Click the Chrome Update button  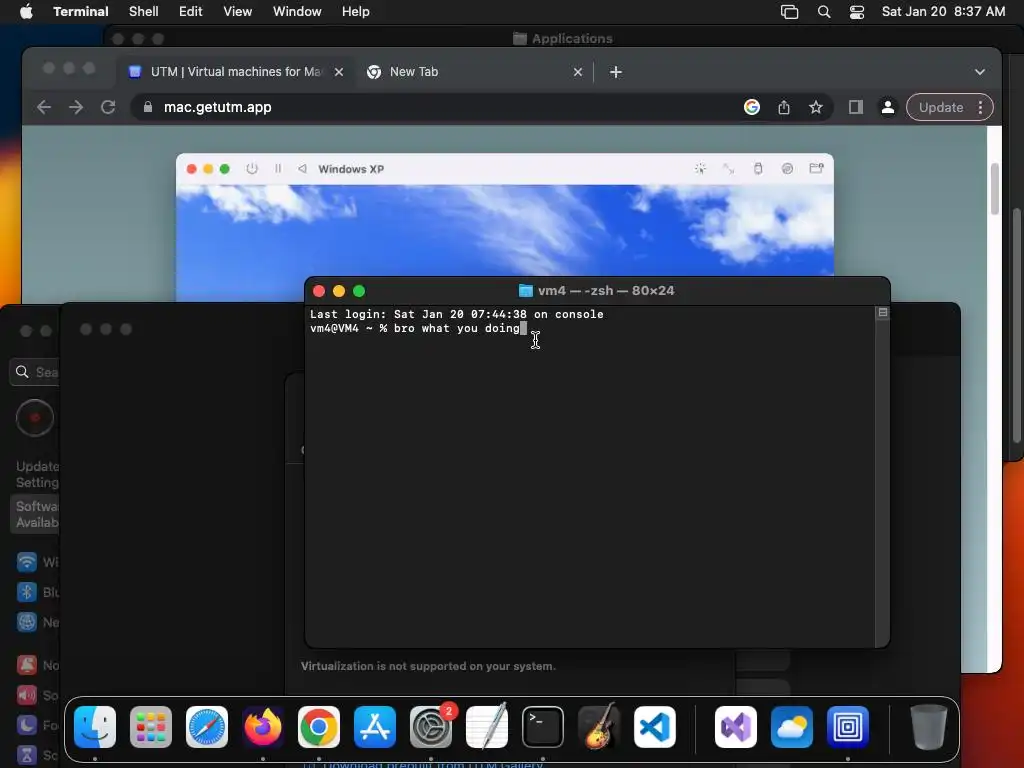tap(941, 107)
